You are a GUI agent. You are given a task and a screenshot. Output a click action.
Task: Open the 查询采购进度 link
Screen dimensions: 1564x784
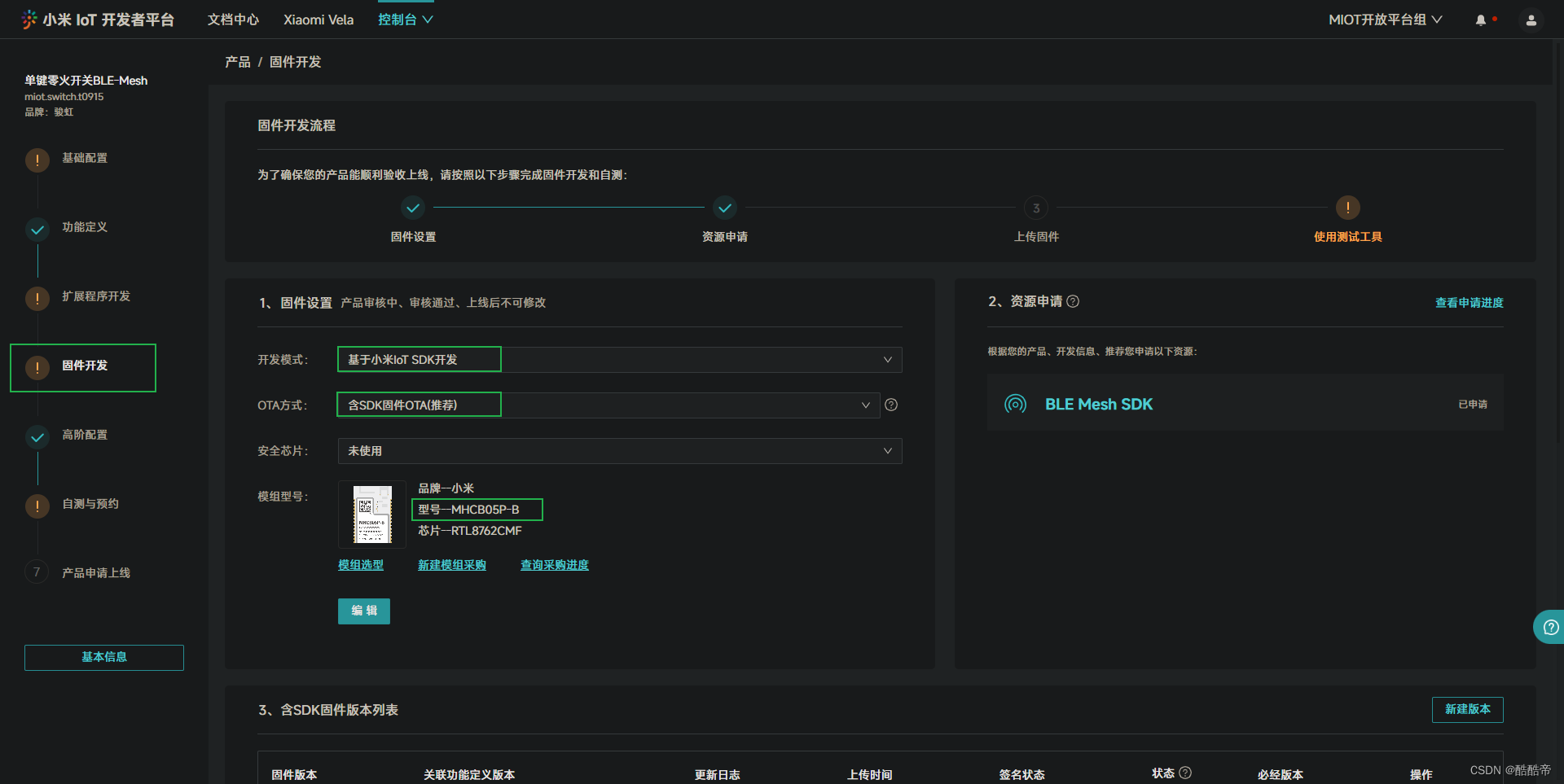(555, 565)
